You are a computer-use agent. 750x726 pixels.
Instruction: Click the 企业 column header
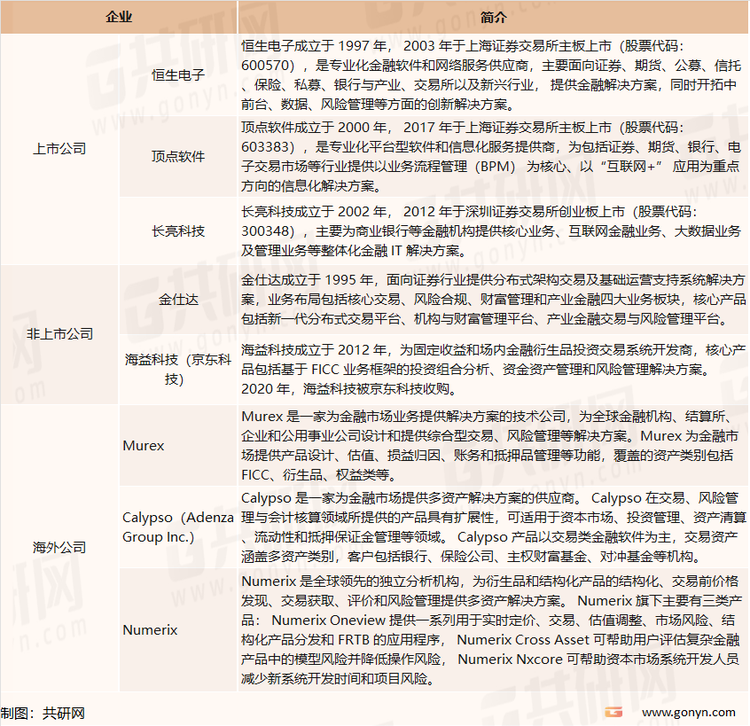tap(119, 17)
